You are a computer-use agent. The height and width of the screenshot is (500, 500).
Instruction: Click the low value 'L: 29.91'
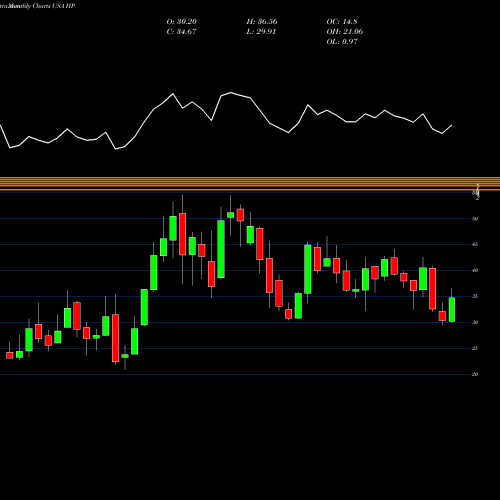[x=261, y=32]
